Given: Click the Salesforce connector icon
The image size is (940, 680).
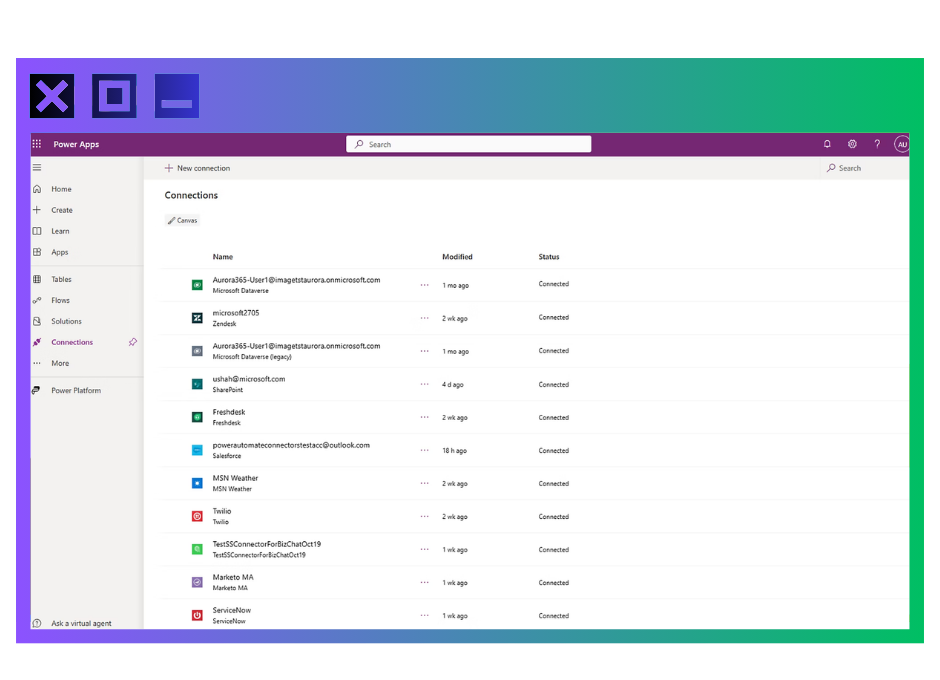Looking at the screenshot, I should (197, 450).
